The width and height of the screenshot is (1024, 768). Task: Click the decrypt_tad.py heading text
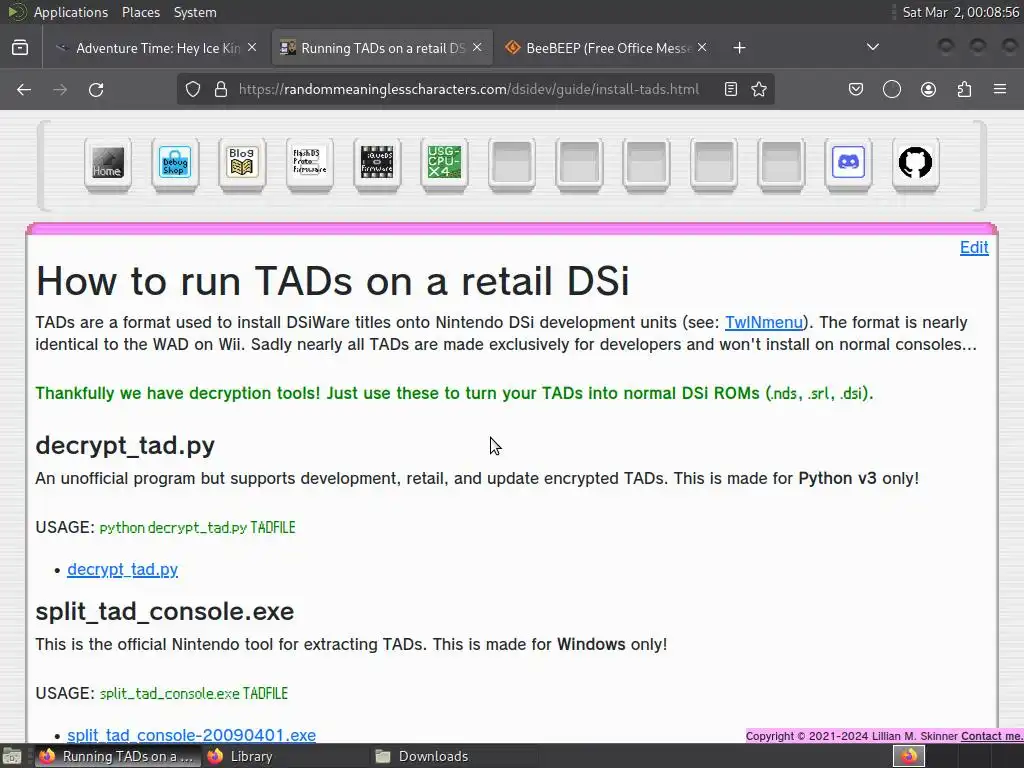125,445
